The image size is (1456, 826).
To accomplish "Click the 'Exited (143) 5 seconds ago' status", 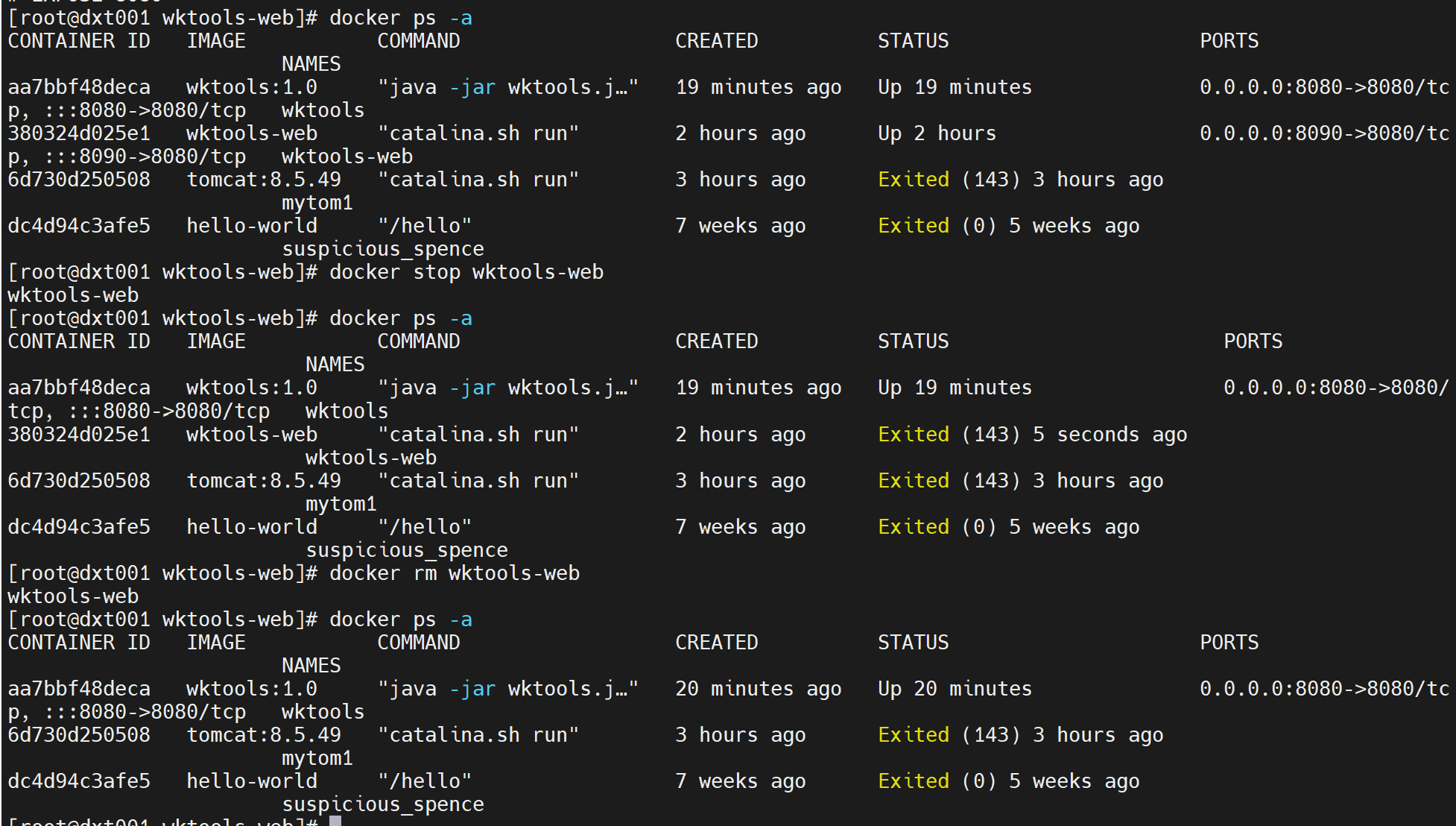I will click(x=1031, y=435).
